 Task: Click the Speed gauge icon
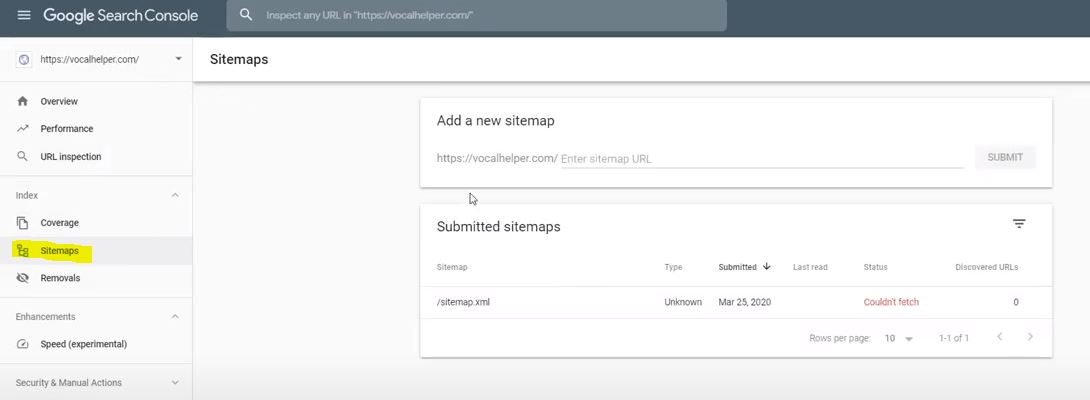tap(23, 344)
